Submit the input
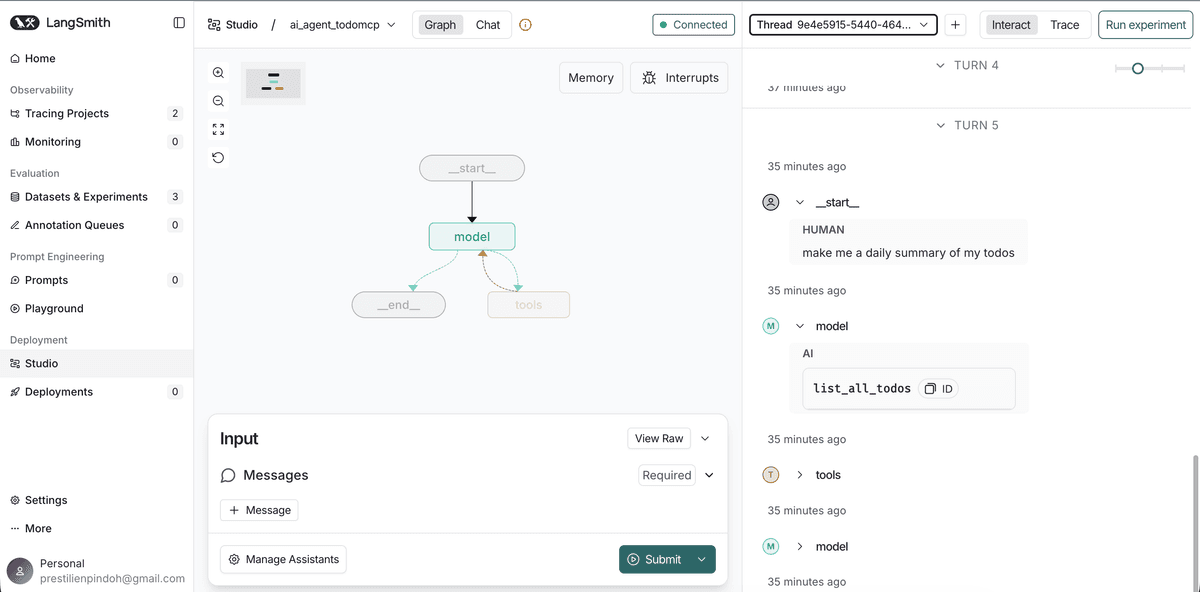 (x=655, y=560)
